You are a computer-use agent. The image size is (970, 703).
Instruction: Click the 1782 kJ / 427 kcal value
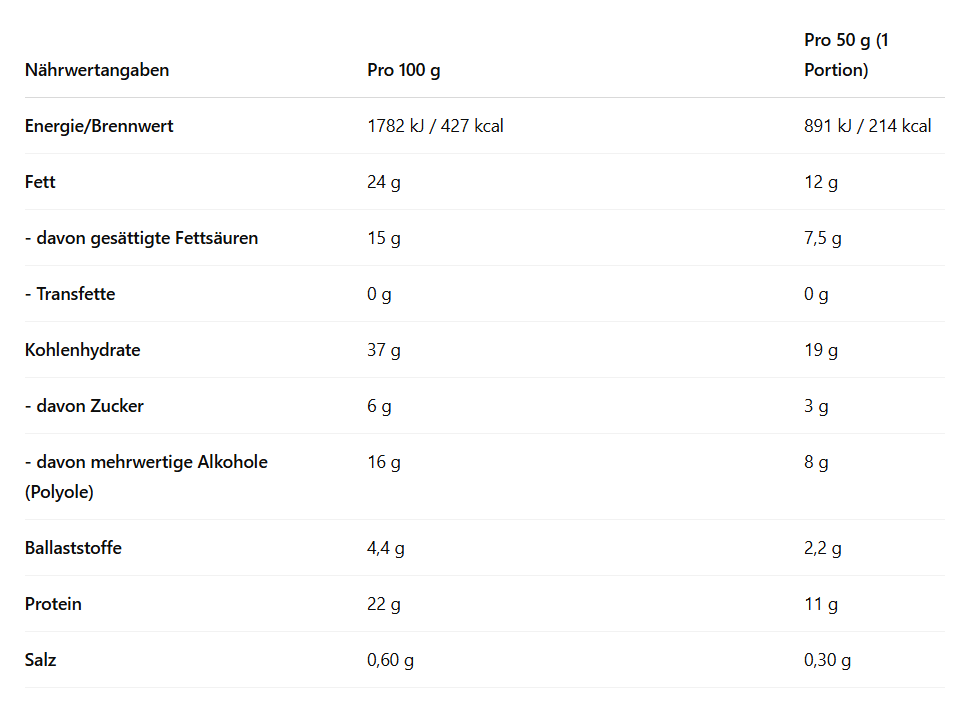coord(435,126)
